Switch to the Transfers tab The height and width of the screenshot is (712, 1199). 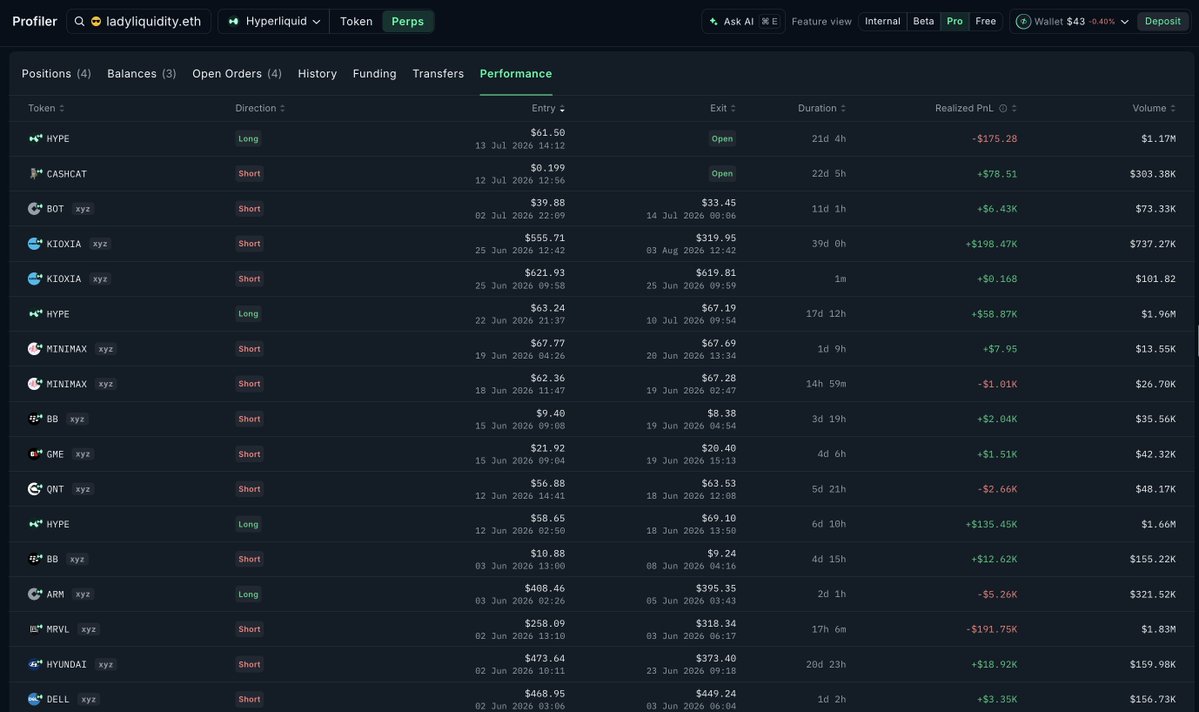click(438, 73)
